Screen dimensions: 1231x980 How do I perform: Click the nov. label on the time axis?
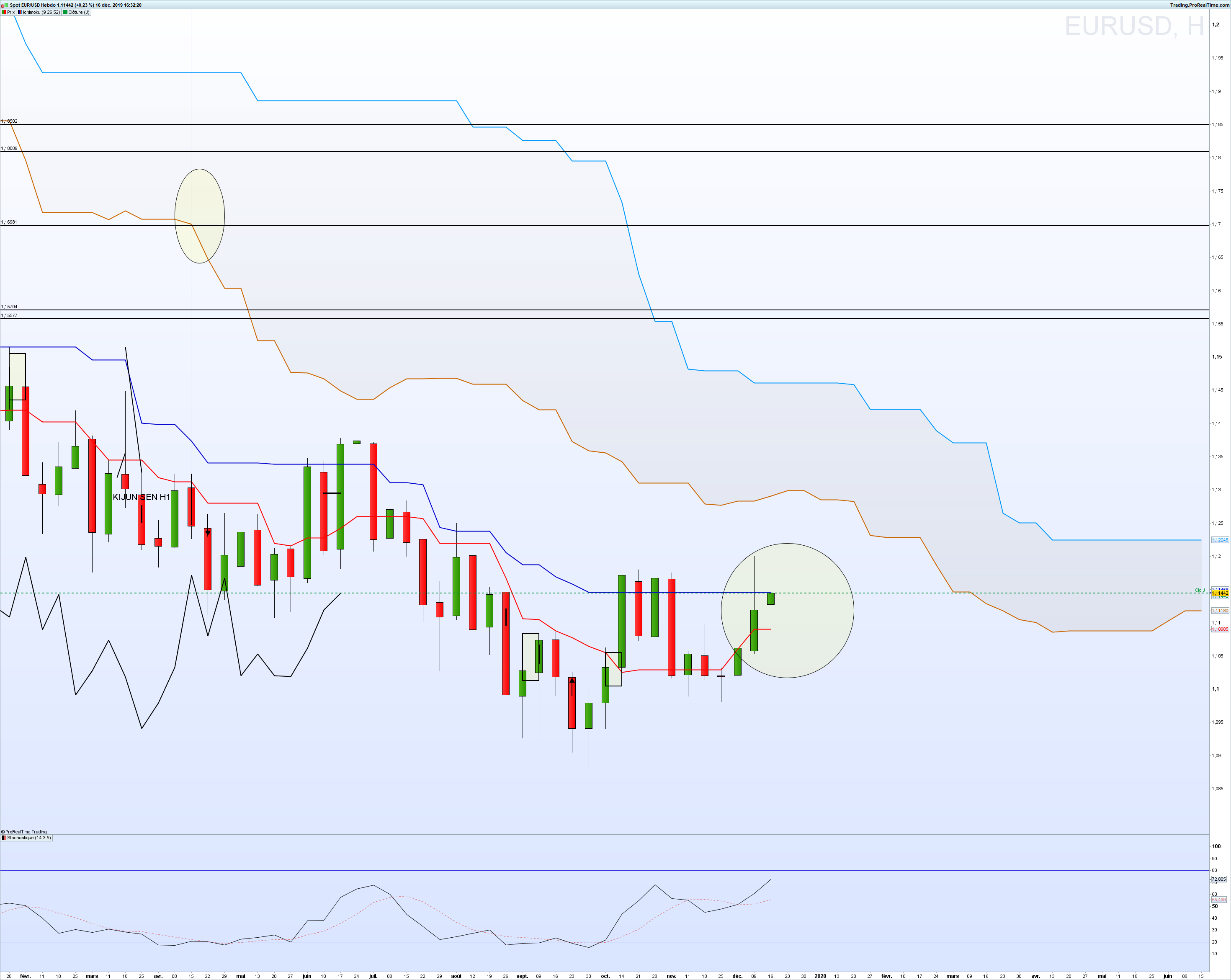(672, 976)
